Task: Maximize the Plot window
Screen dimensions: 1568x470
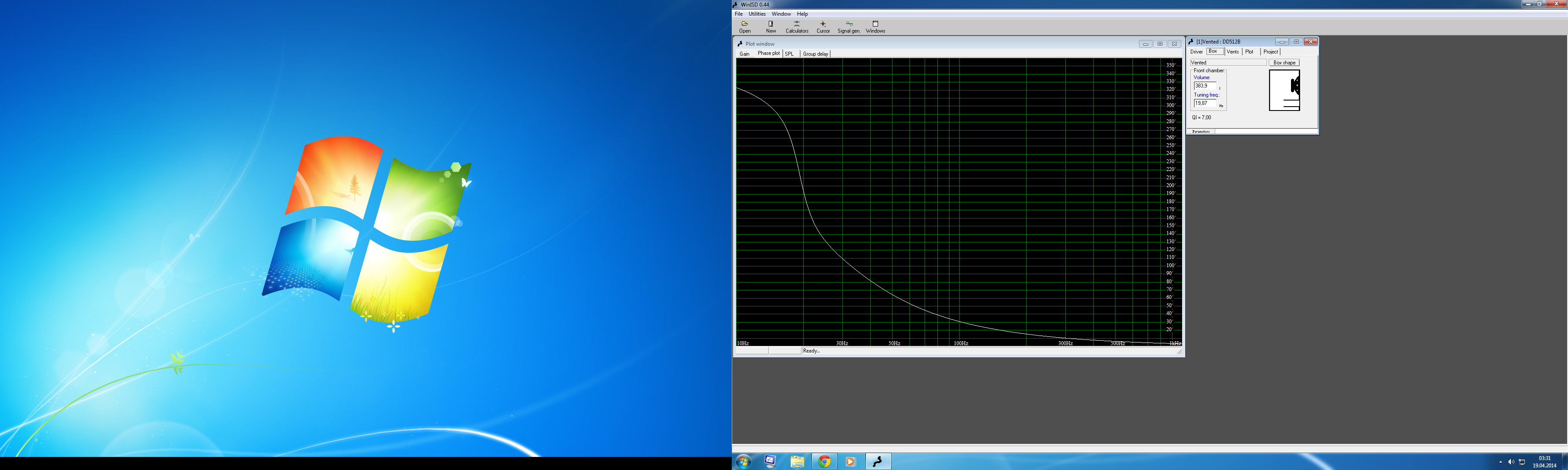Action: (1160, 44)
